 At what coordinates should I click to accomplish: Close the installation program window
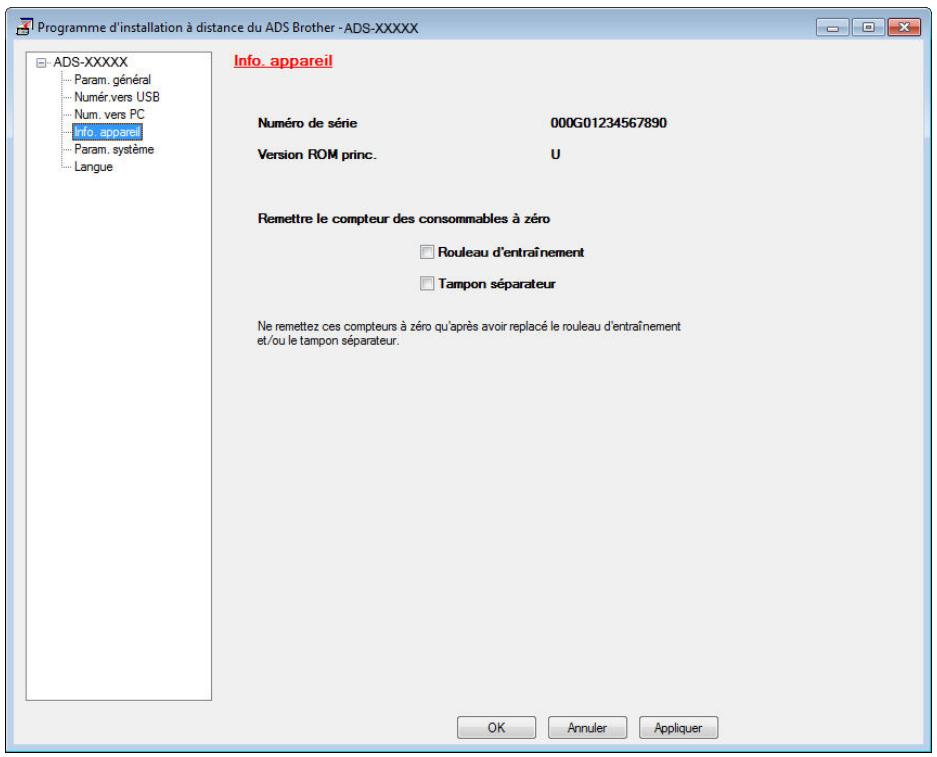(904, 27)
